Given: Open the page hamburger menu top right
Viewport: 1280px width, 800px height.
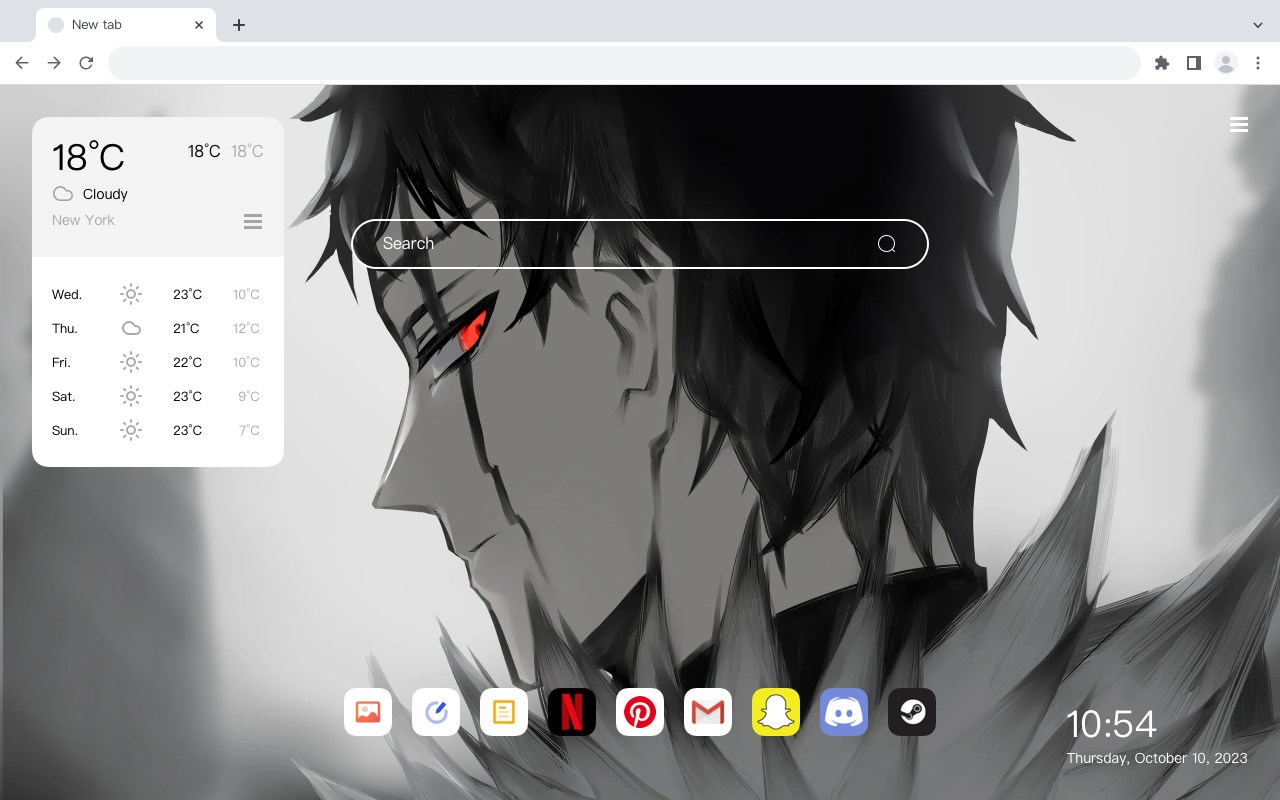Looking at the screenshot, I should [x=1239, y=125].
